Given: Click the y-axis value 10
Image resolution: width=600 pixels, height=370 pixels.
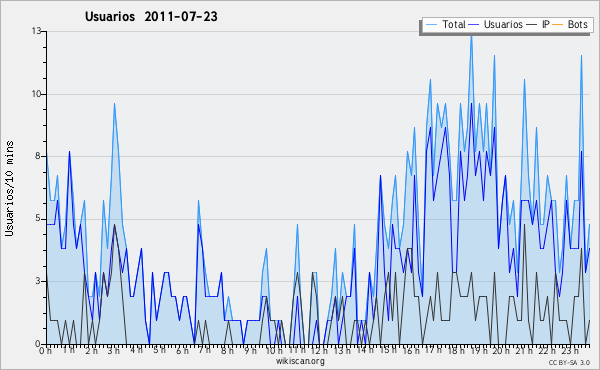Looking at the screenshot, I should click(36, 94).
